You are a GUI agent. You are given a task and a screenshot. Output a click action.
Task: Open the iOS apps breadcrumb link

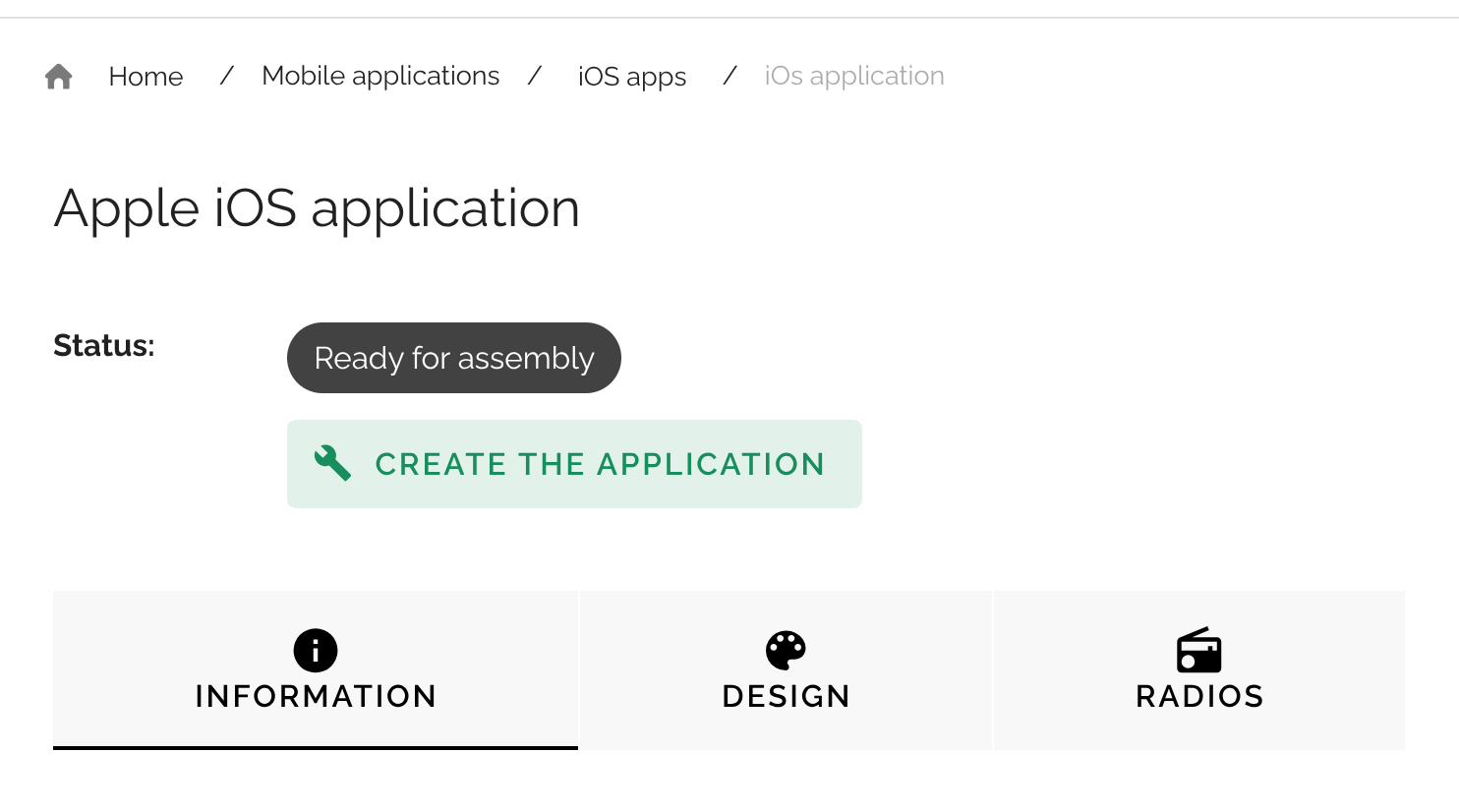click(632, 77)
